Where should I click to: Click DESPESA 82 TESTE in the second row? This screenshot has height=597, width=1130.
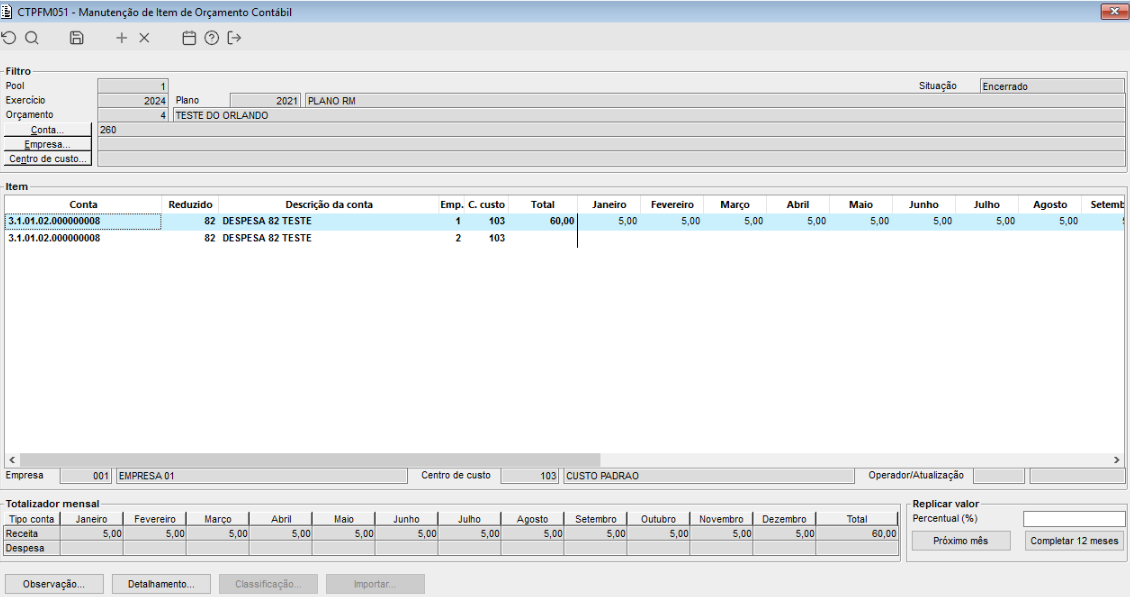tap(267, 238)
